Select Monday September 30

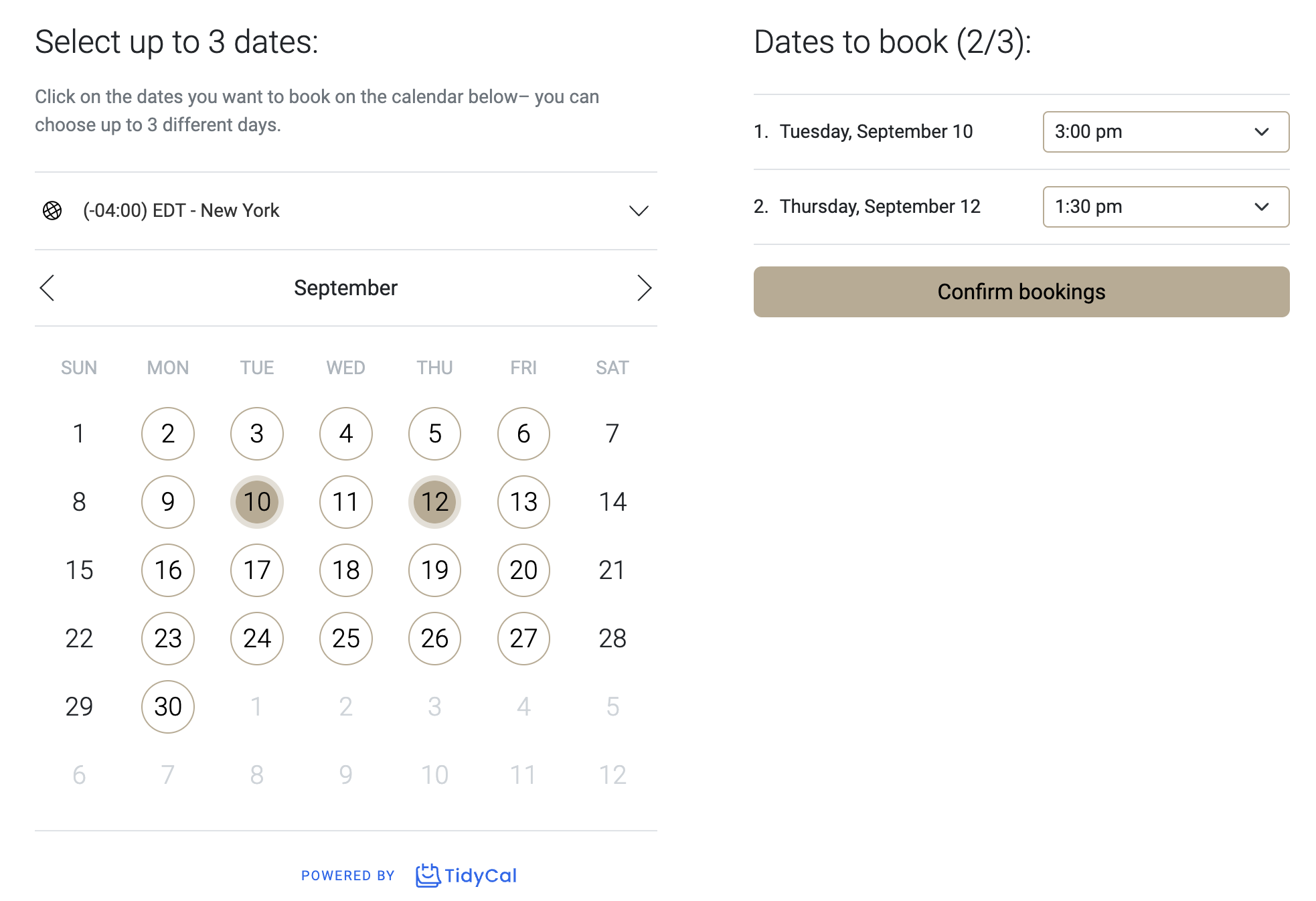coord(168,707)
